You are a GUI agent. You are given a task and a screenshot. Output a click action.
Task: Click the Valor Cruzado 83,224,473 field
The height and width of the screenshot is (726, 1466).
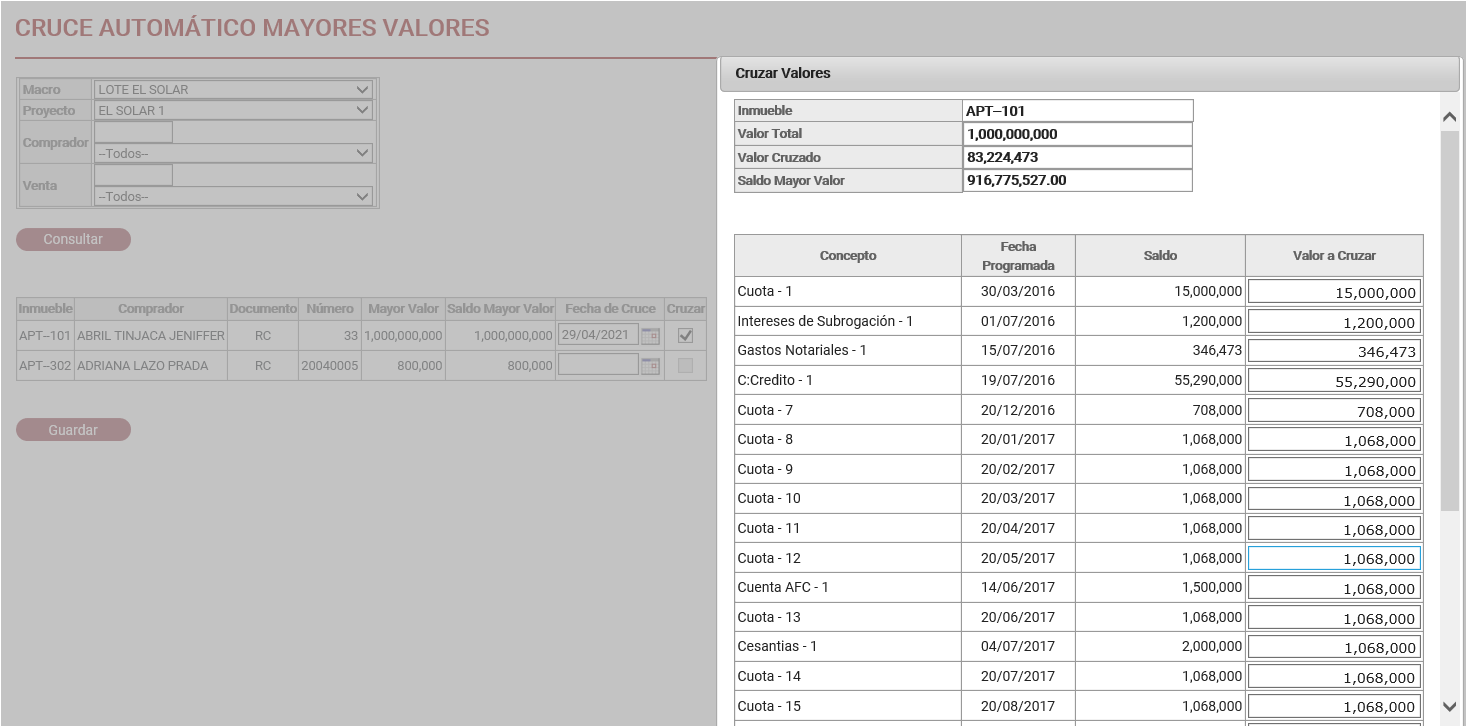pyautogui.click(x=1078, y=157)
